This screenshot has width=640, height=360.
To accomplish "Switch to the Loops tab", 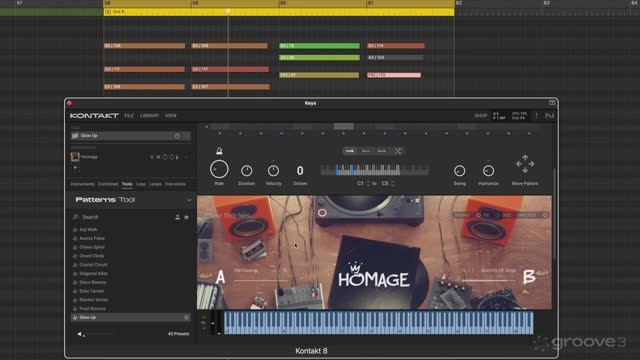I will pyautogui.click(x=155, y=184).
